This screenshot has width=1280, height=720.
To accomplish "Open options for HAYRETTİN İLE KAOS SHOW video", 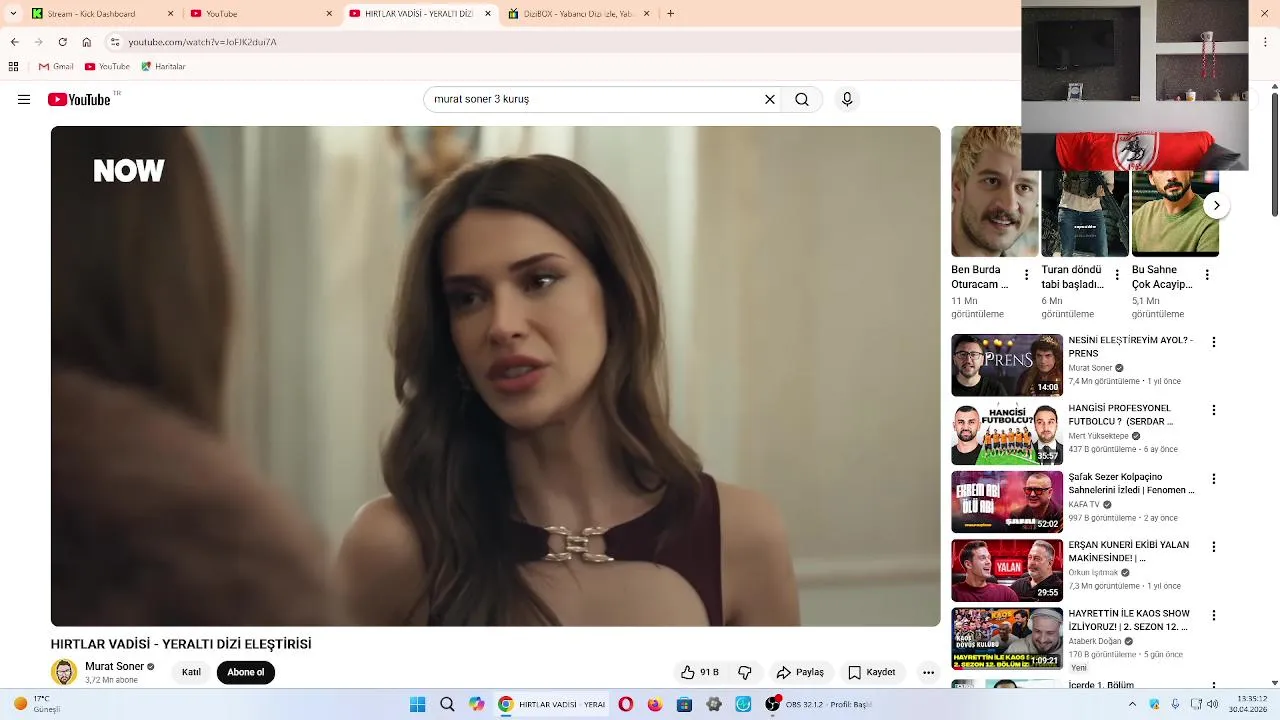I will click(1214, 615).
